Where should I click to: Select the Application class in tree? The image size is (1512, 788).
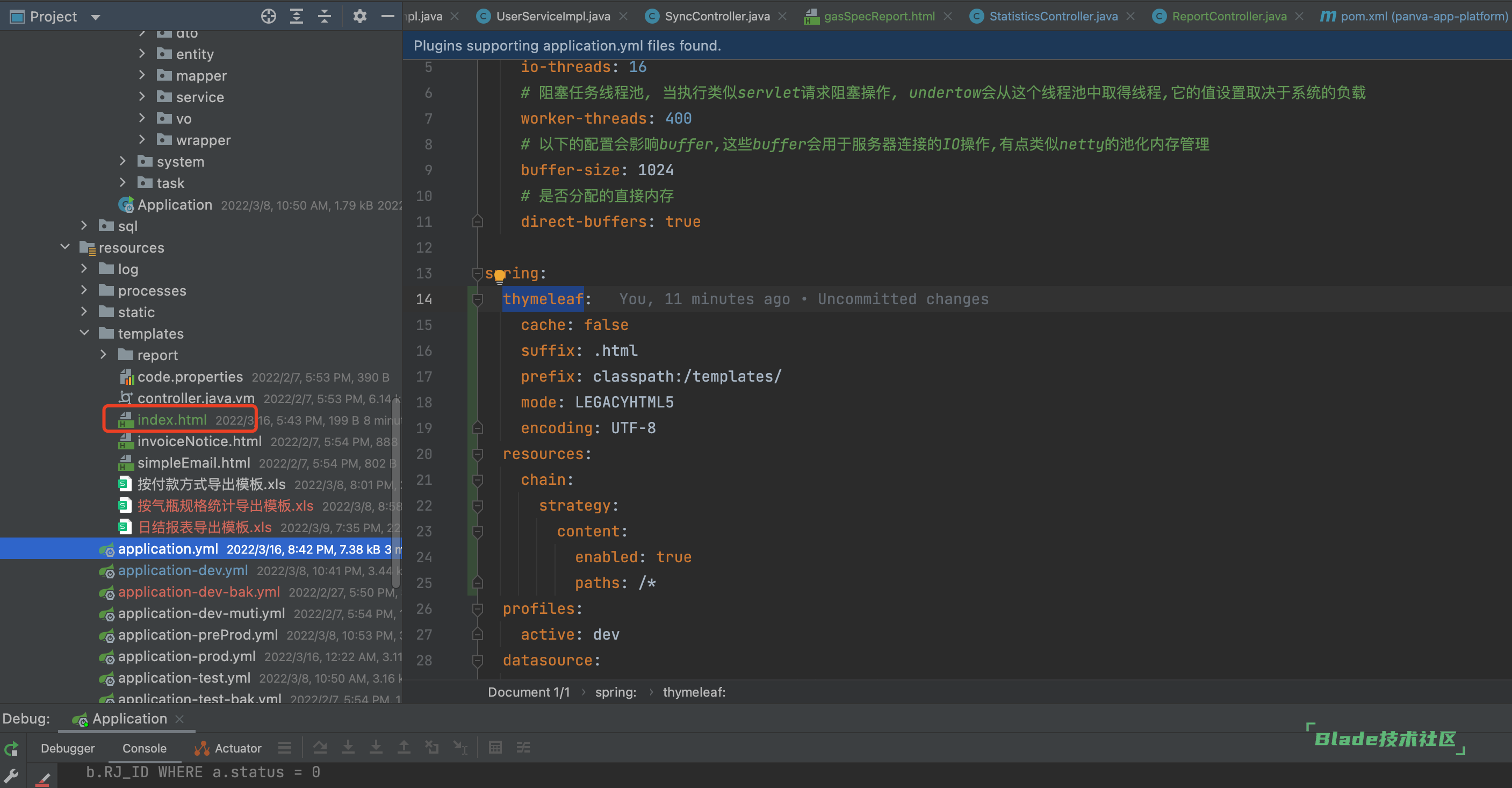(x=175, y=204)
